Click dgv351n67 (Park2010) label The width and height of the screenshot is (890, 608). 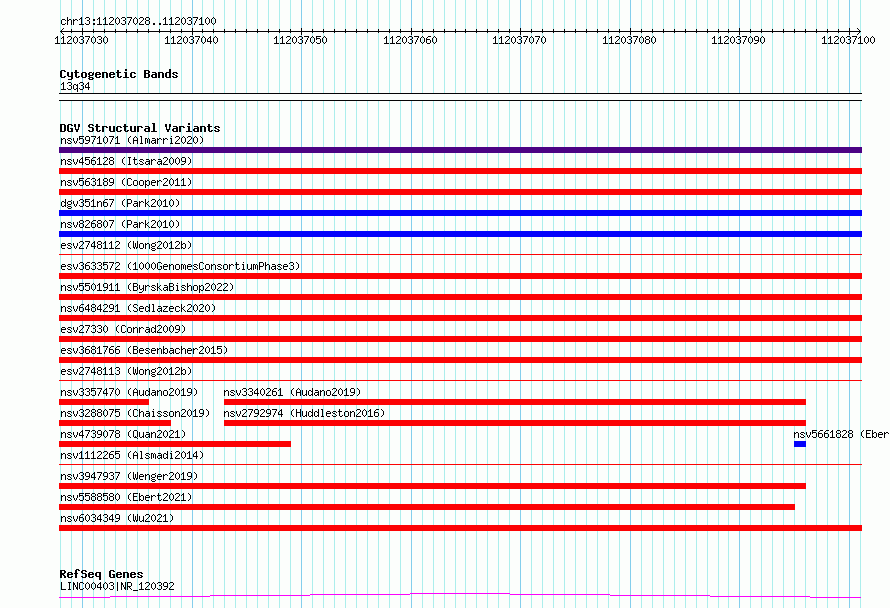coord(120,203)
